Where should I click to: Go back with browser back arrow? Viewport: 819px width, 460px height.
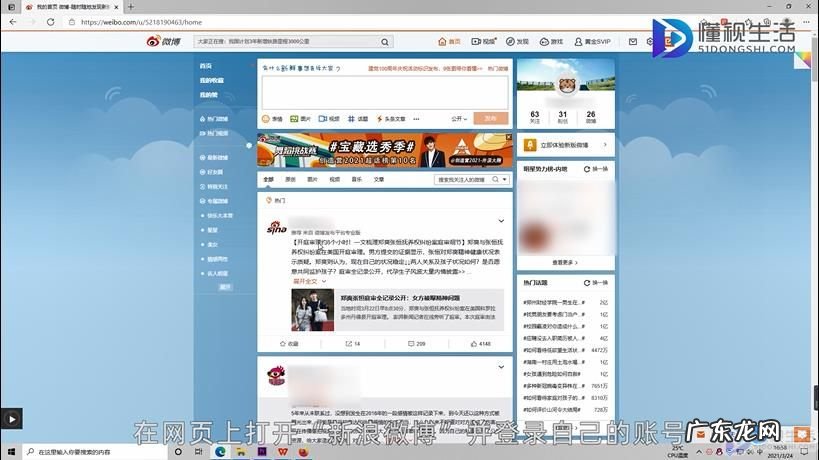click(13, 22)
